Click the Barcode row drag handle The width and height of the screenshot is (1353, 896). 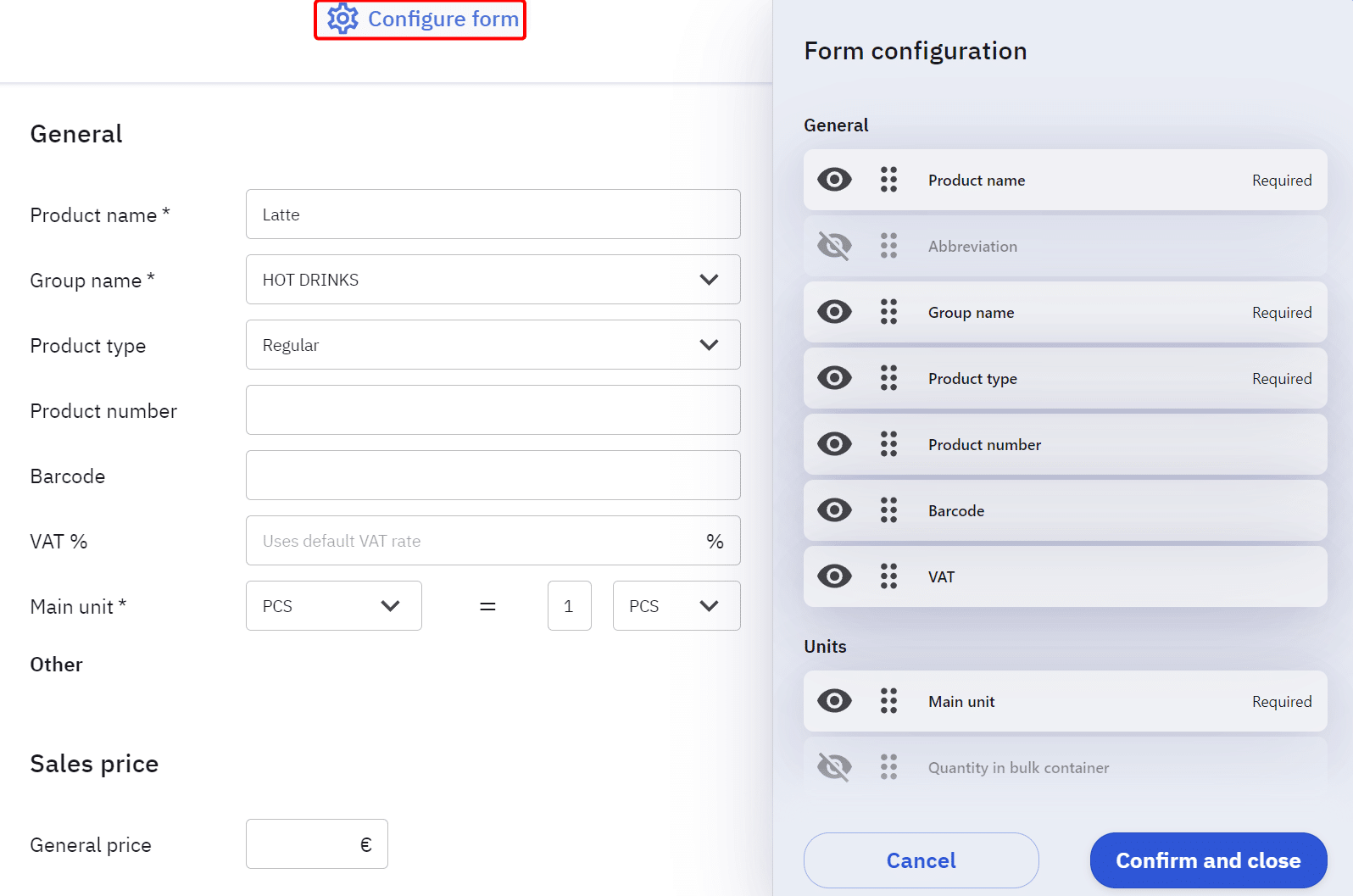pyautogui.click(x=888, y=510)
